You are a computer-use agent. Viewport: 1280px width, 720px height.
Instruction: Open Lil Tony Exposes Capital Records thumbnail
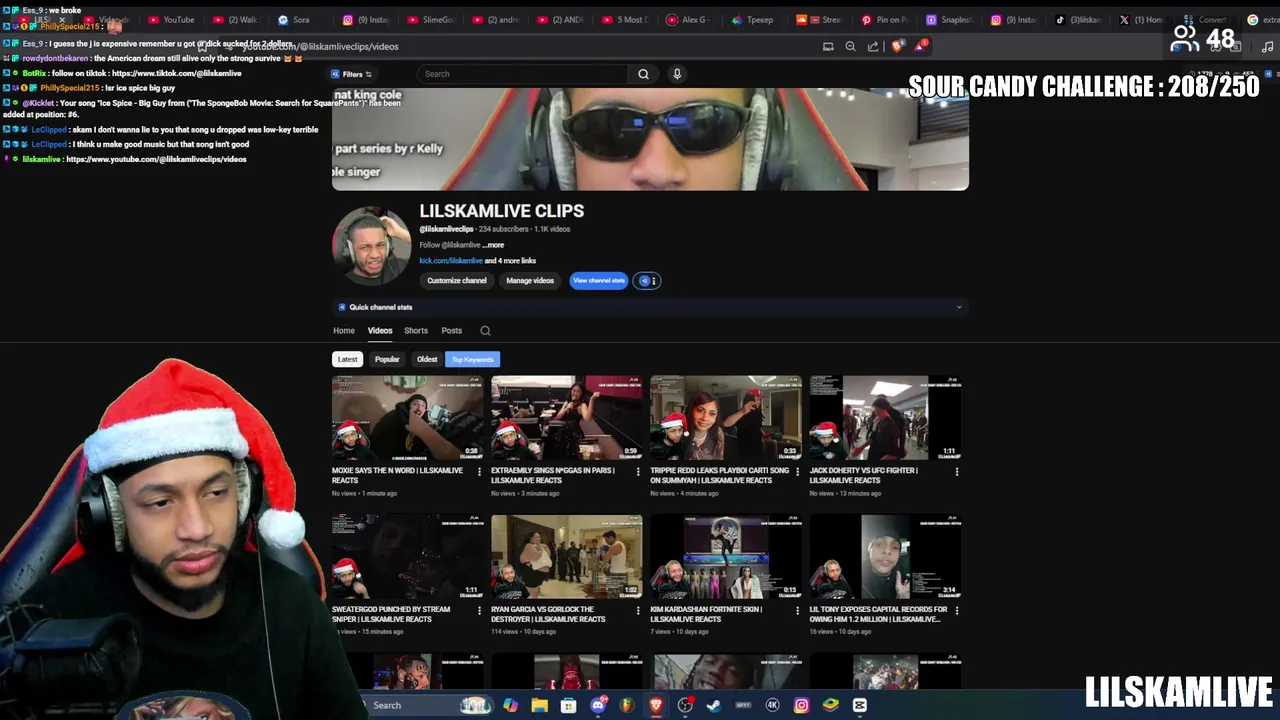pos(885,557)
